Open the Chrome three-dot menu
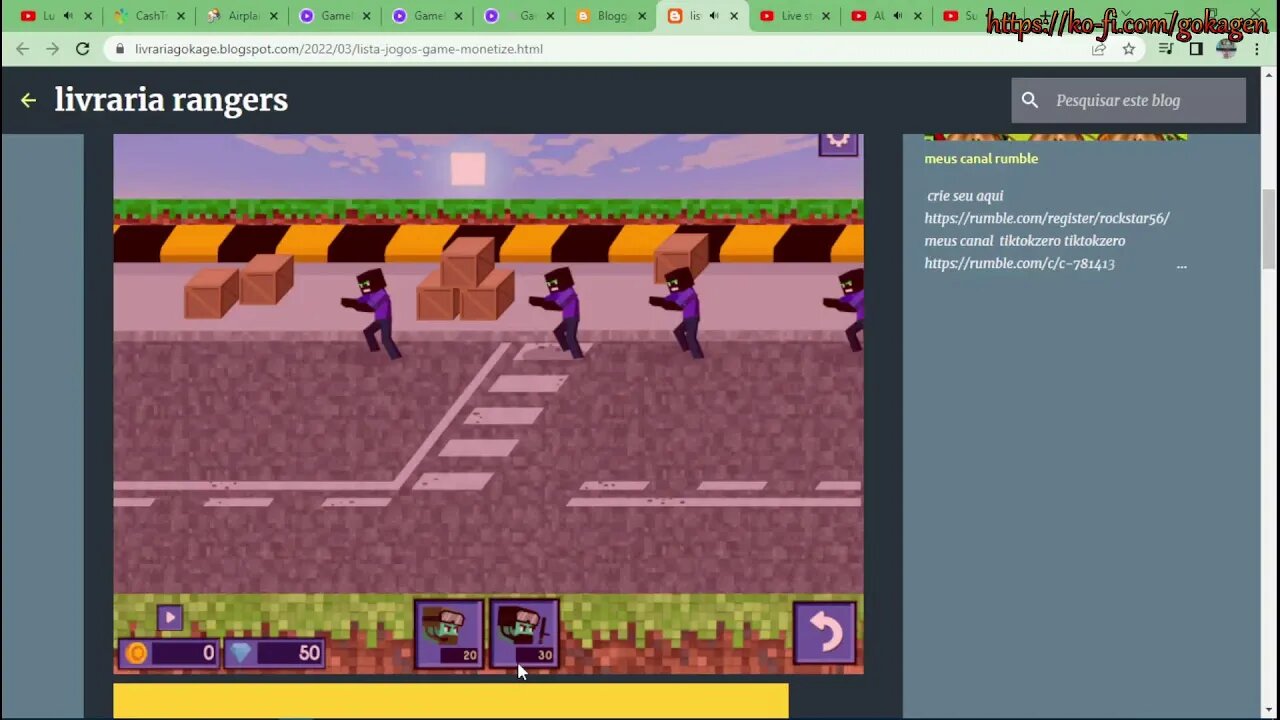1280x720 pixels. [1257, 49]
